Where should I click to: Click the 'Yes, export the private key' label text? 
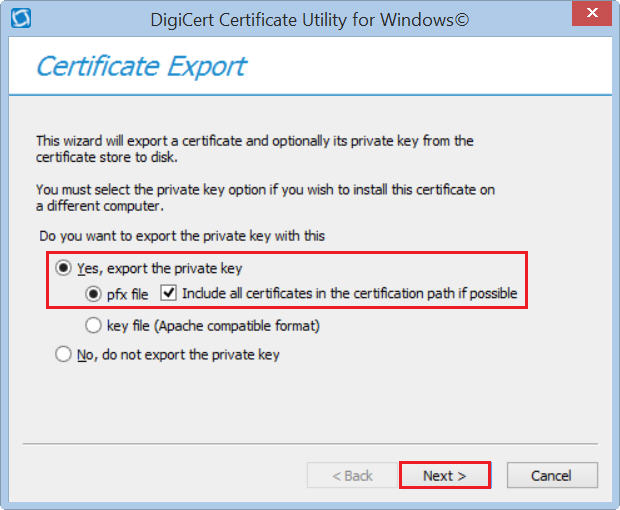coord(160,268)
